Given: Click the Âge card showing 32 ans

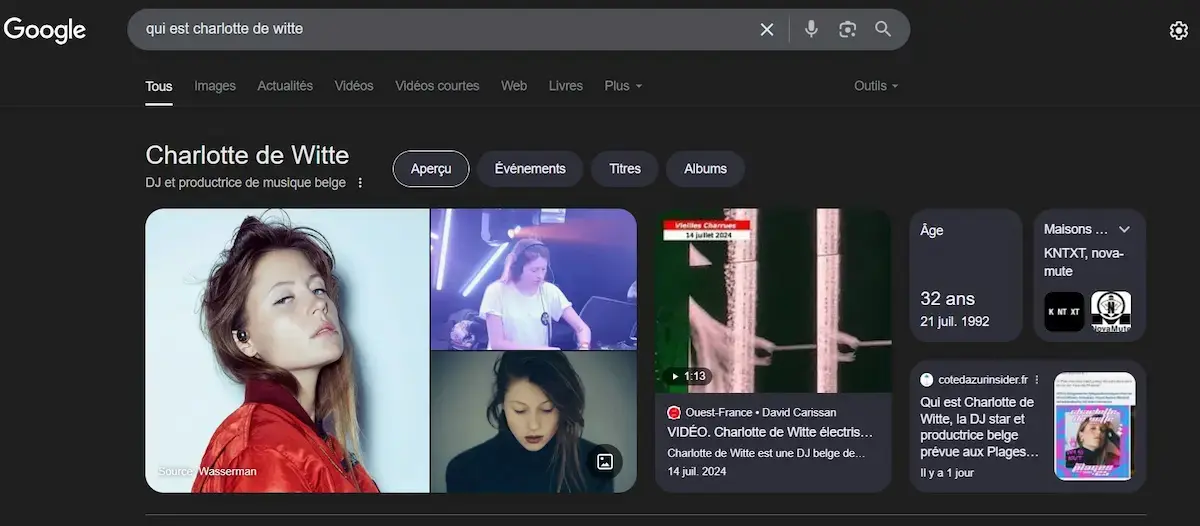Looking at the screenshot, I should pyautogui.click(x=966, y=276).
